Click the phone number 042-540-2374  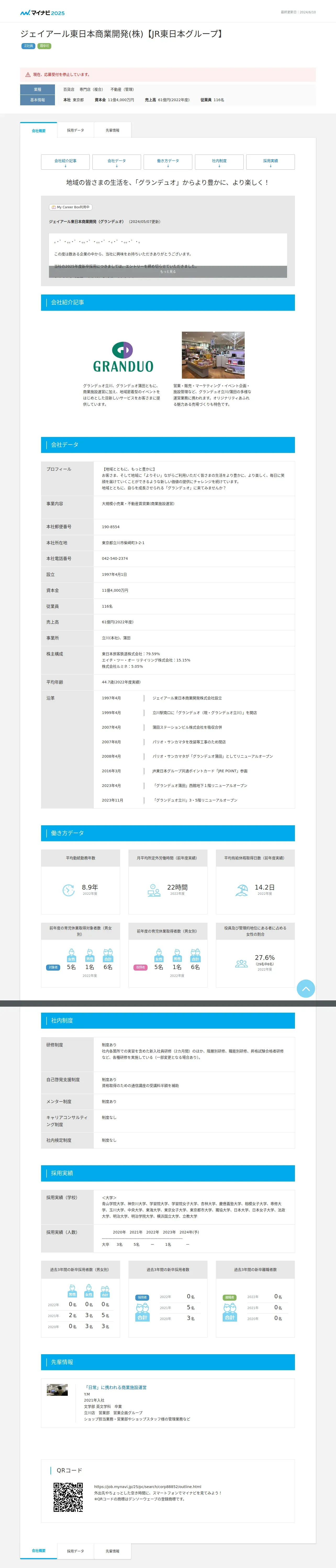115,559
